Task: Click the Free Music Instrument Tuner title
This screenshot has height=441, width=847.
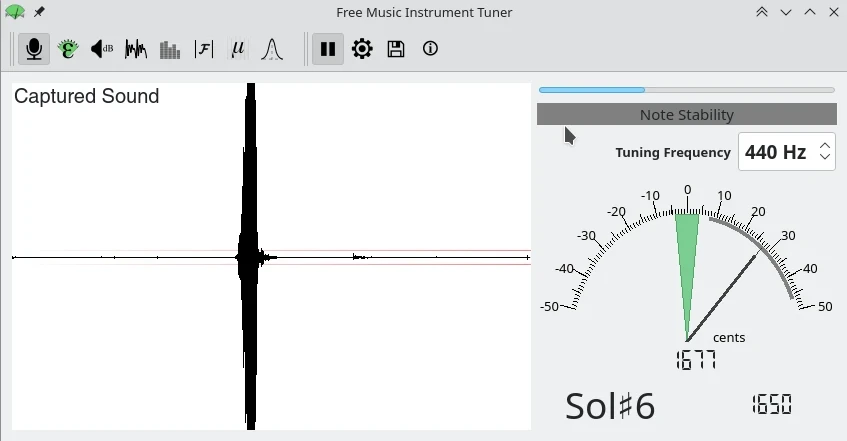Action: click(424, 12)
